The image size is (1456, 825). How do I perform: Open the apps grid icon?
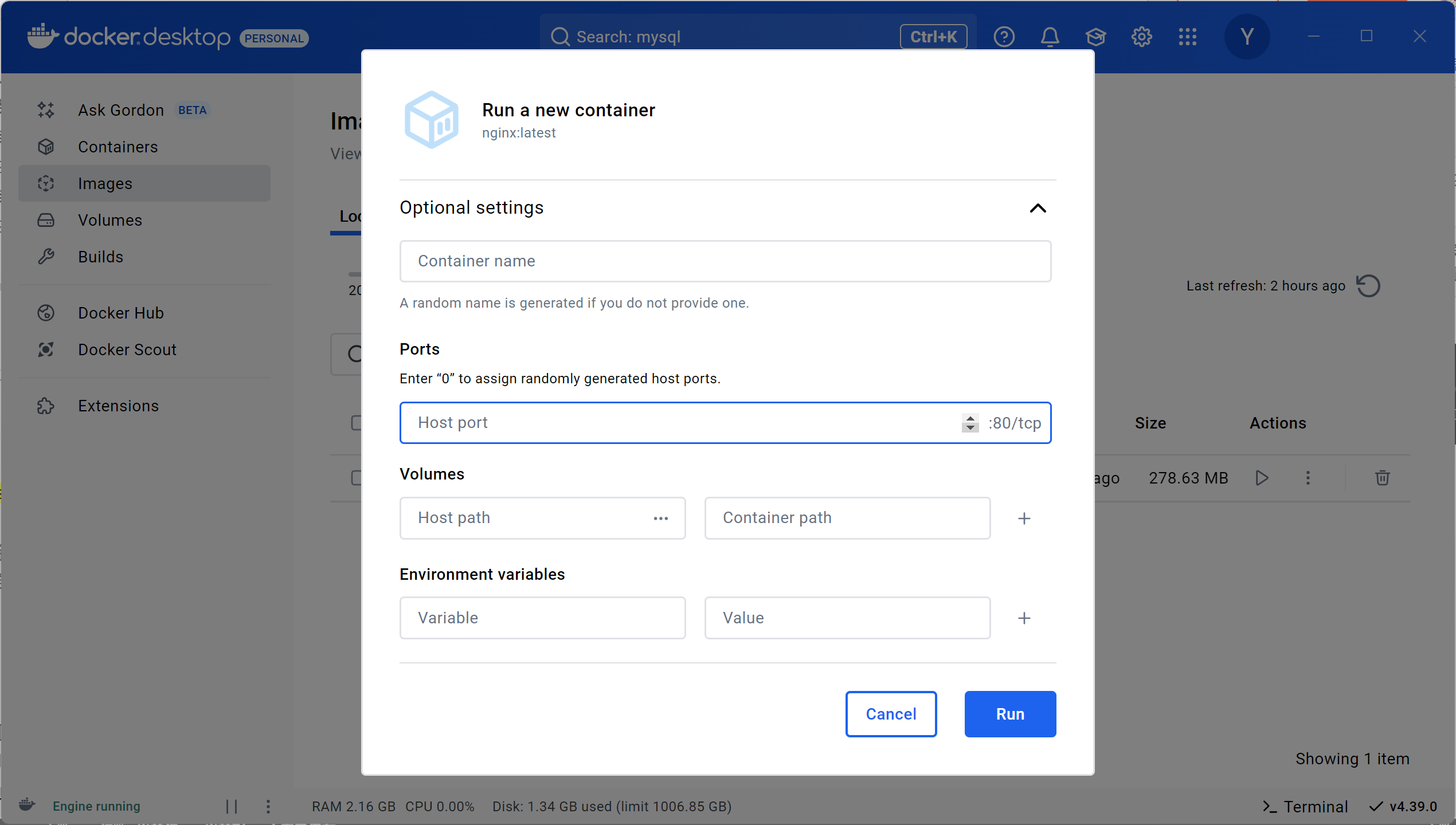tap(1187, 37)
